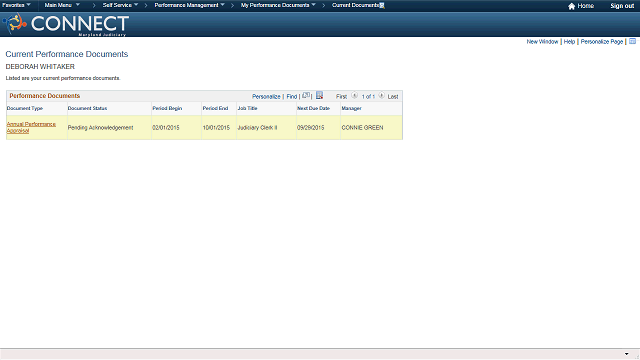Click the download to Excel grid icon
Screen dimensions: 640x360
[x=320, y=95]
